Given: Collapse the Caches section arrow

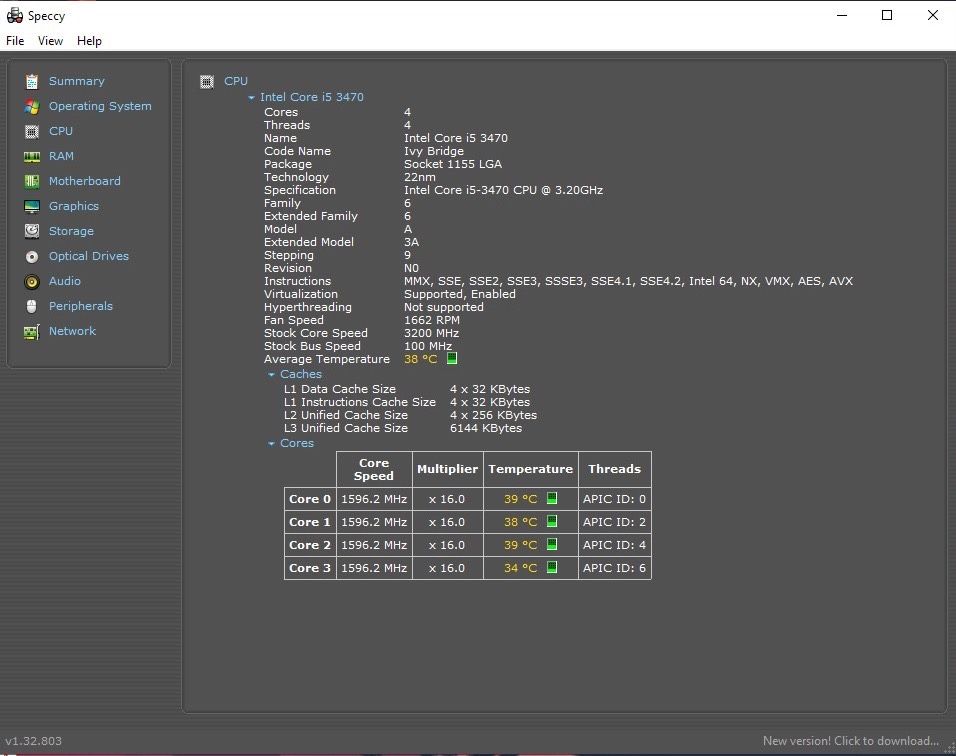Looking at the screenshot, I should click(x=271, y=374).
